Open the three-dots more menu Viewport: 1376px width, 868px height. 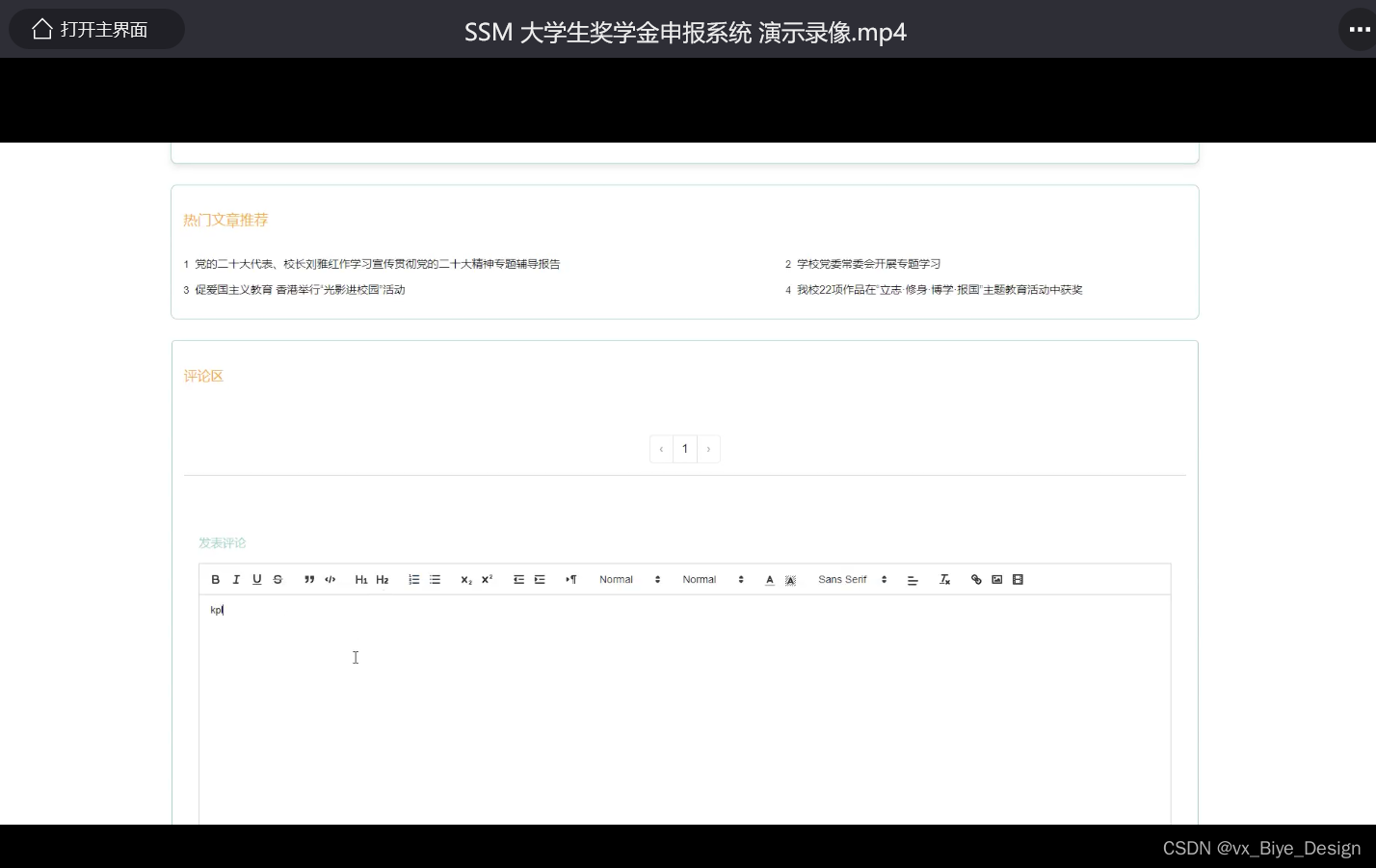(1359, 29)
